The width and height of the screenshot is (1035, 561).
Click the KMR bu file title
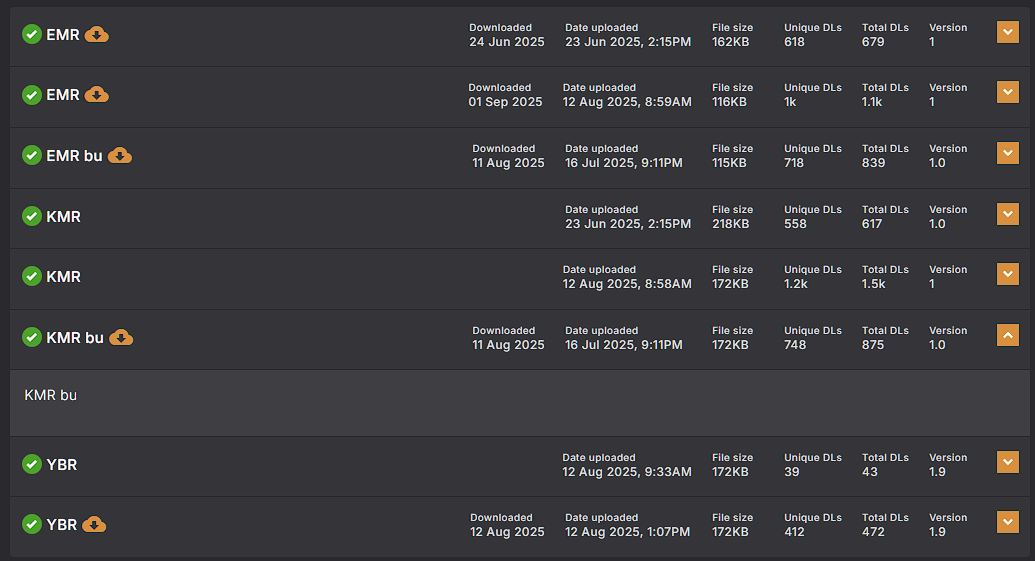coord(75,337)
